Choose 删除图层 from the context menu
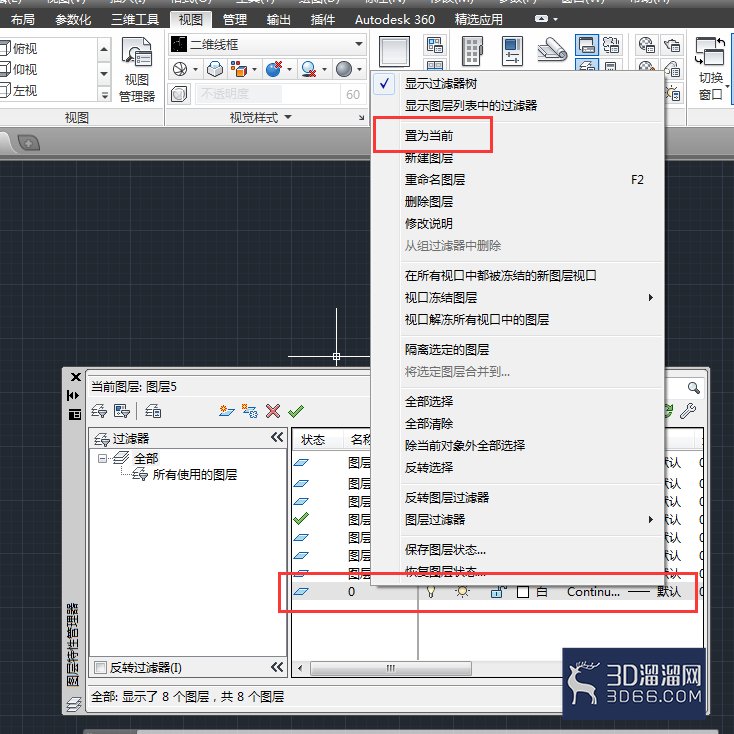Viewport: 734px width, 734px height. tap(518, 202)
